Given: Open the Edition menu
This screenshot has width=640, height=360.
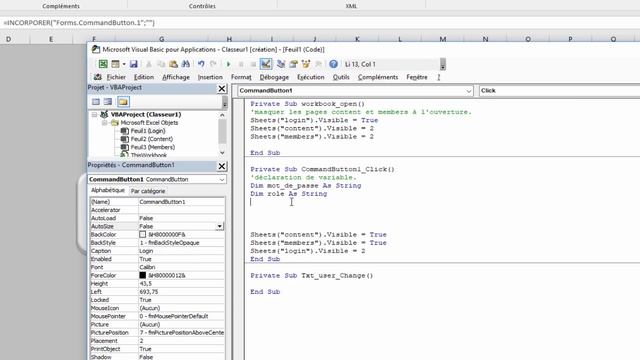Looking at the screenshot, I should click(x=144, y=77).
